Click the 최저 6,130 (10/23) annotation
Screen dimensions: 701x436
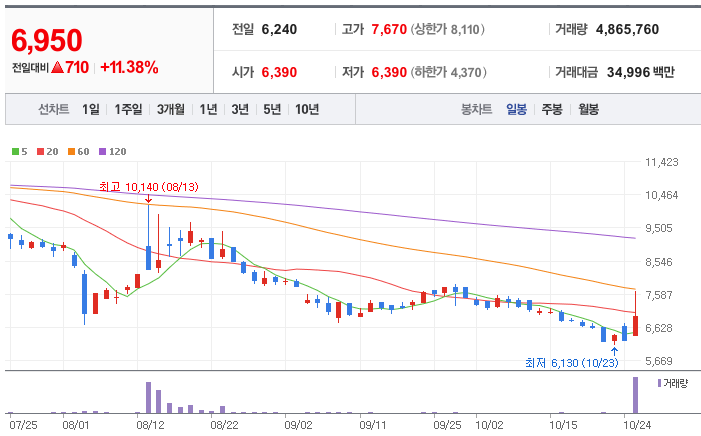click(x=572, y=363)
